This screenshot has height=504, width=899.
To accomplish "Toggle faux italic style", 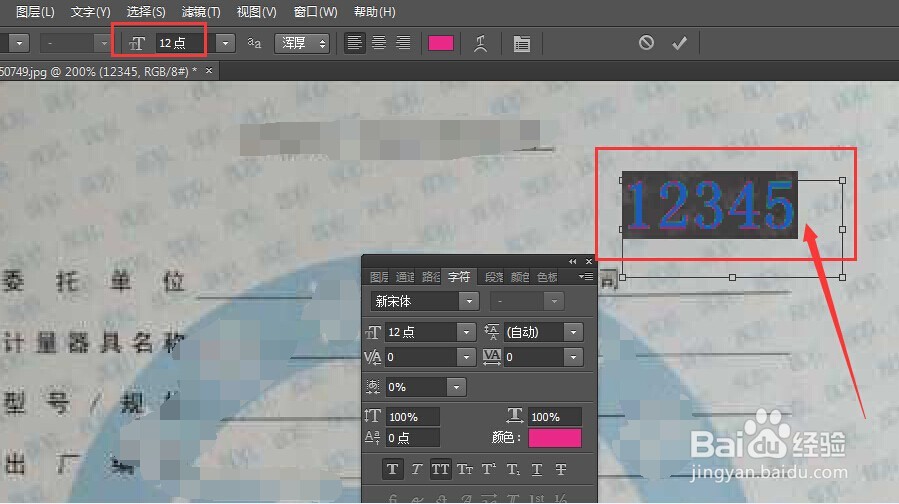I will tap(416, 469).
